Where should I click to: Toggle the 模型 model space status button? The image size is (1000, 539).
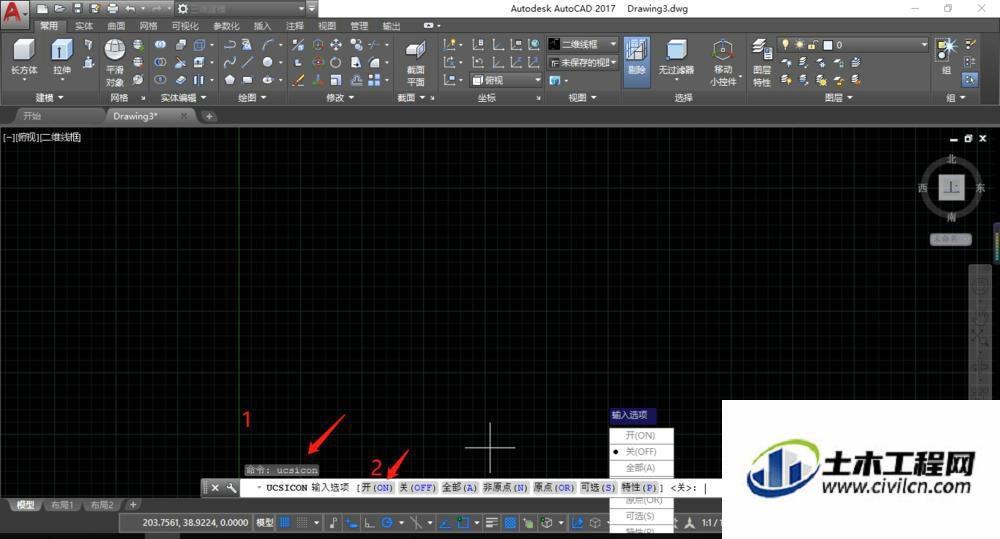coord(265,522)
